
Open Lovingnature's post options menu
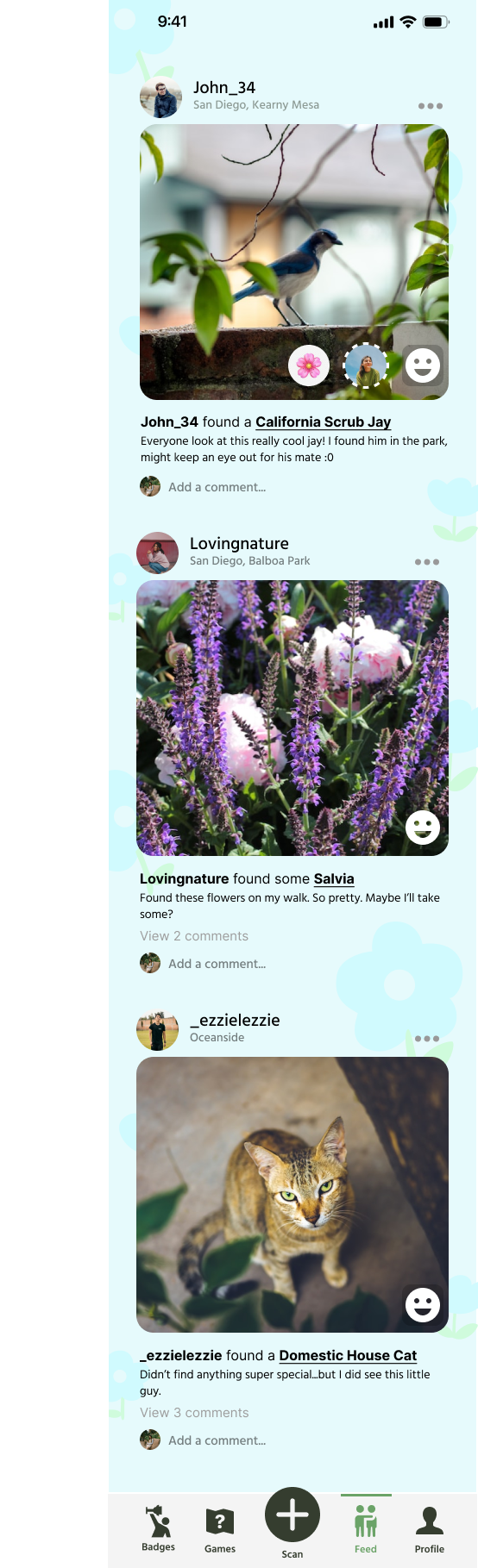427,562
